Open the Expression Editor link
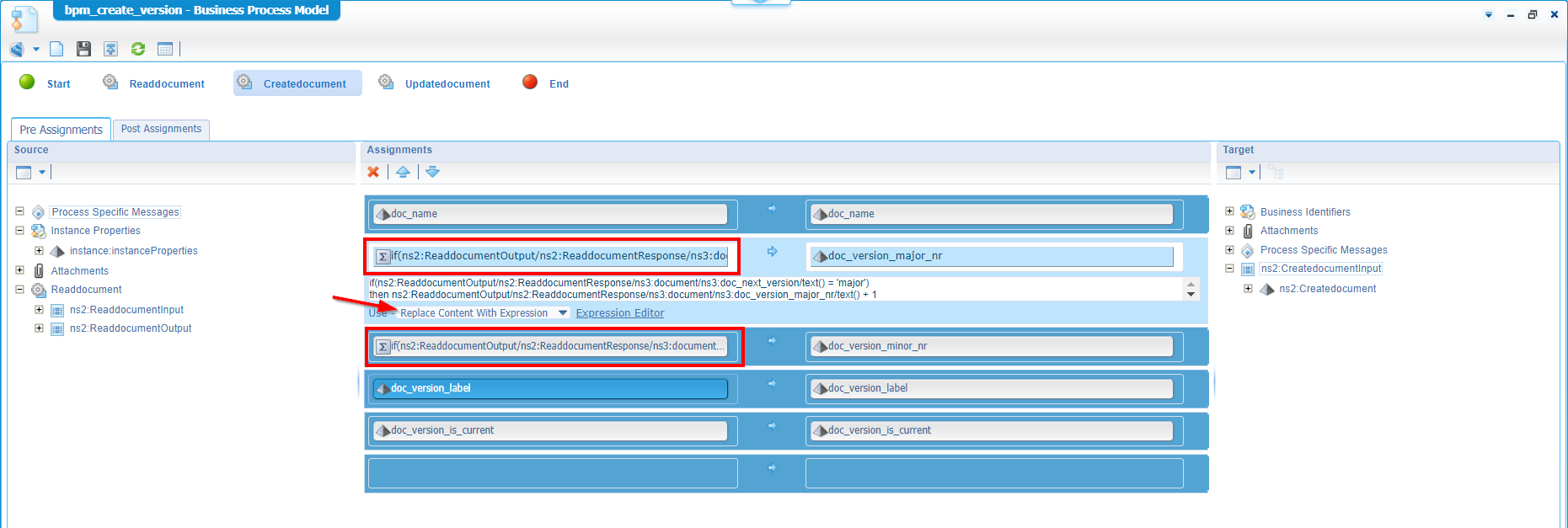 [x=619, y=313]
